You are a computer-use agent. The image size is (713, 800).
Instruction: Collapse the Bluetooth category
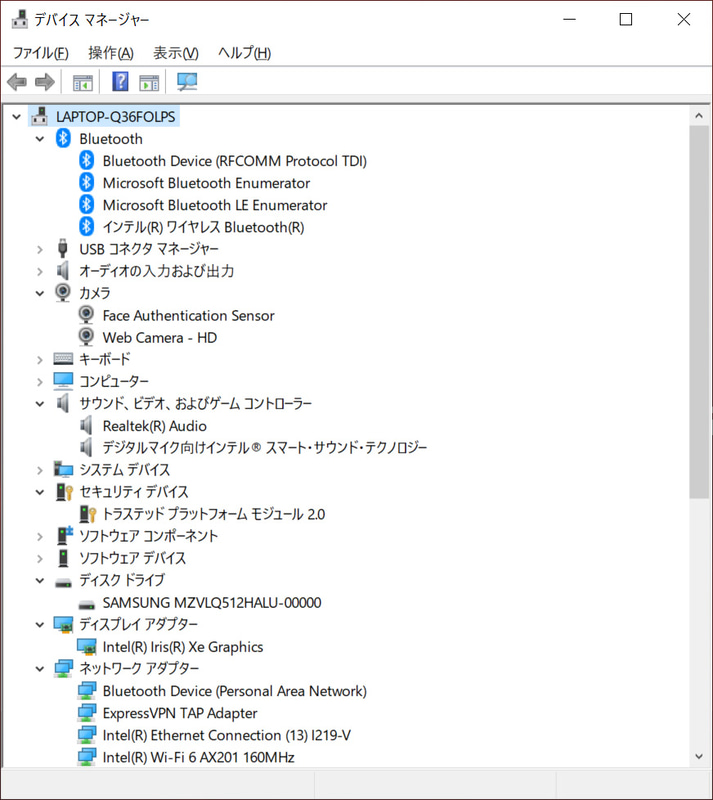tap(40, 139)
